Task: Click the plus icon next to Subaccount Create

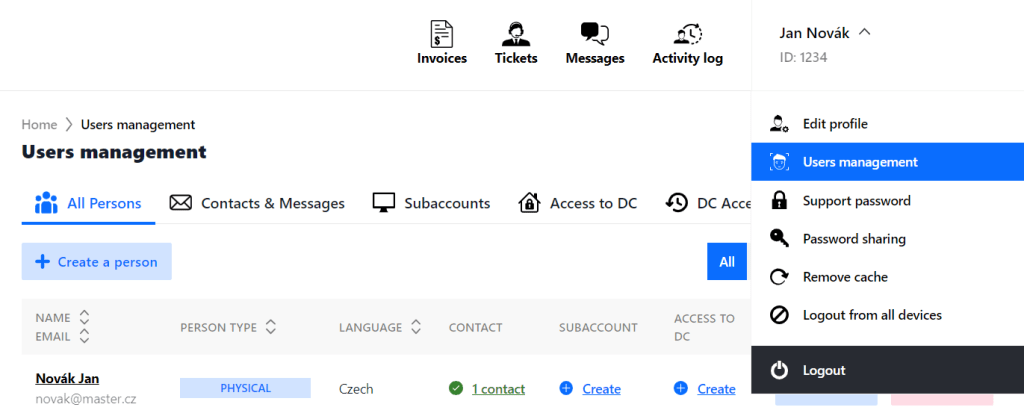Action: [566, 388]
